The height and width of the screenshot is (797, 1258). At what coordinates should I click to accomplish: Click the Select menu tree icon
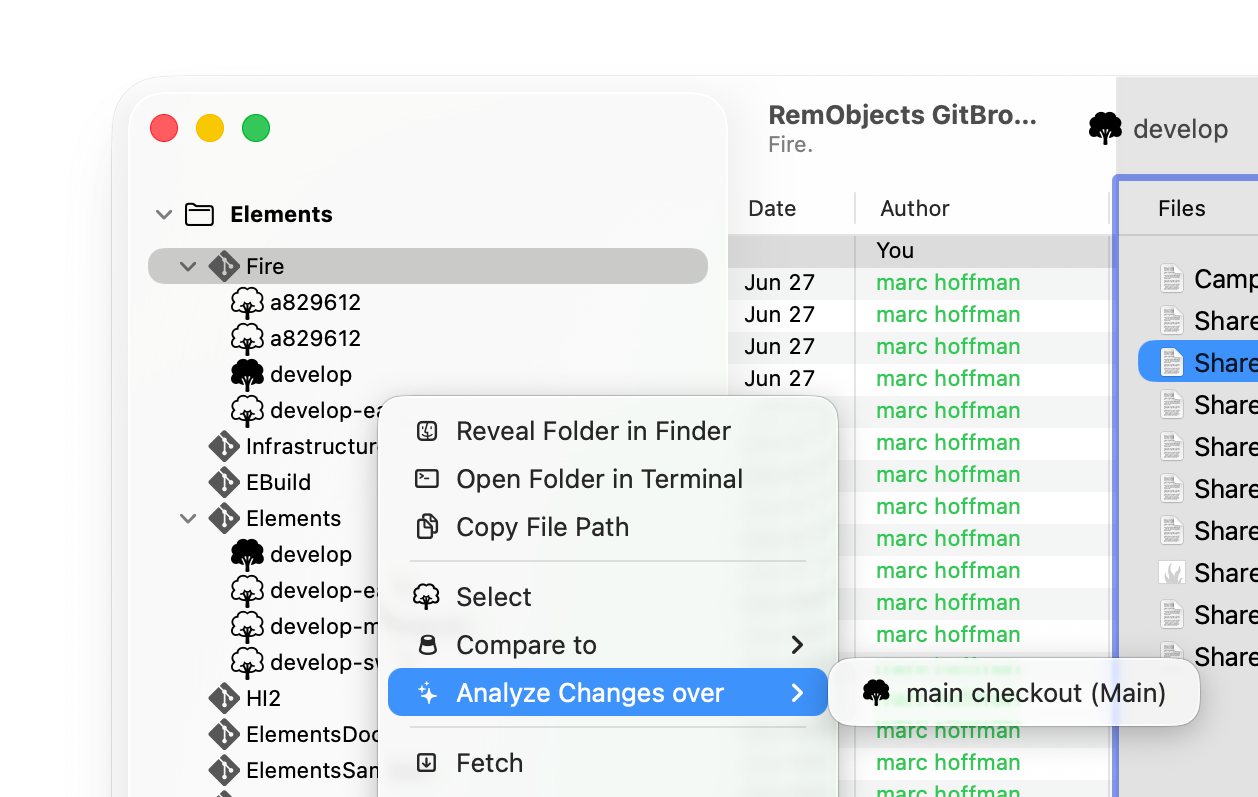tap(427, 597)
